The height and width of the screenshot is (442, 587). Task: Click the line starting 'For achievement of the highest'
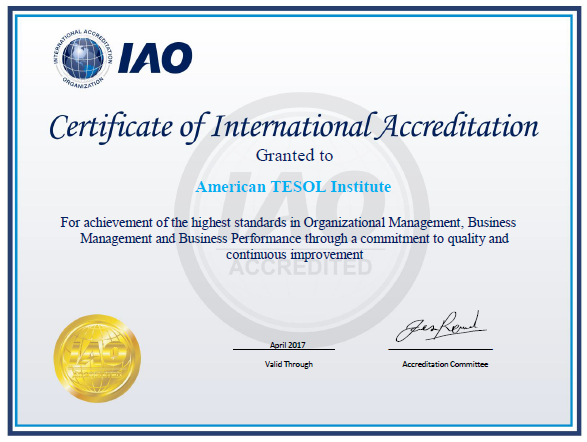288,223
